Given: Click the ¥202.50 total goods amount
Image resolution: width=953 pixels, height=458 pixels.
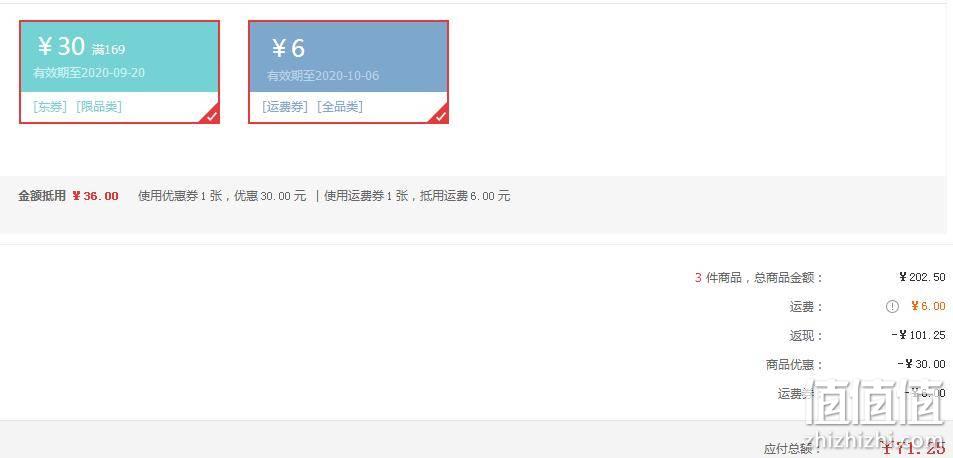Looking at the screenshot, I should (x=922, y=278).
